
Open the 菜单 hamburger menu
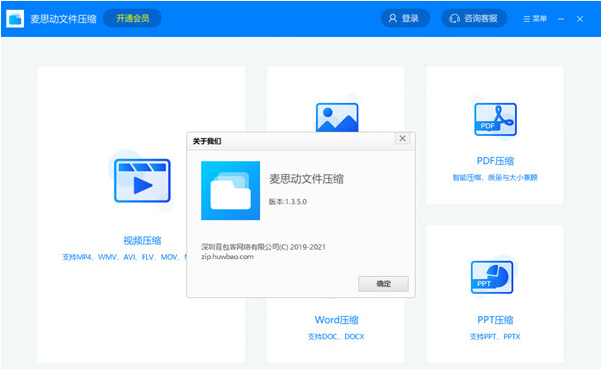pos(535,19)
